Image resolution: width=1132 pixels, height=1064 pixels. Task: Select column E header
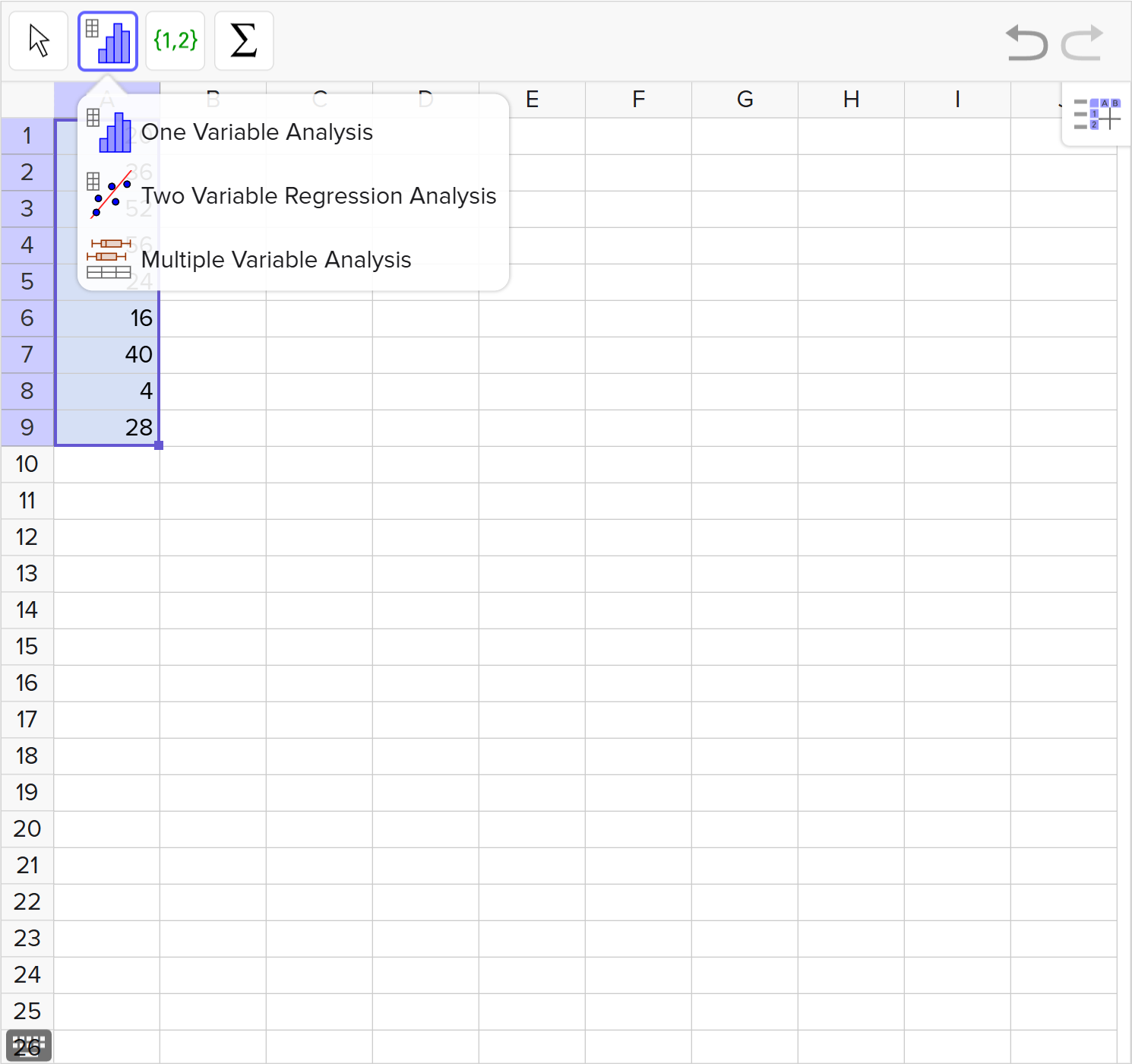coord(533,100)
